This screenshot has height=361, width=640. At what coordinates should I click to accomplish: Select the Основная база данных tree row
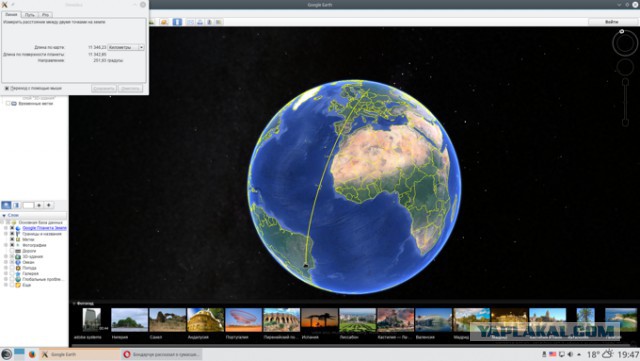coord(40,223)
